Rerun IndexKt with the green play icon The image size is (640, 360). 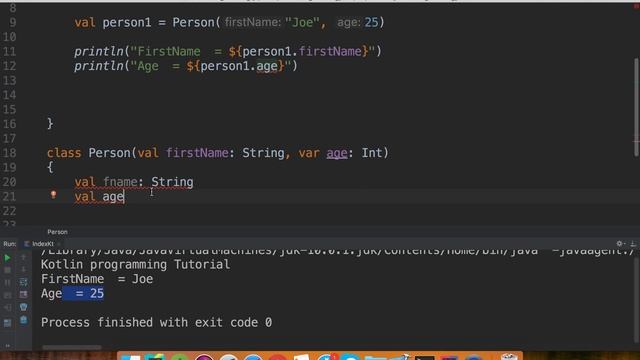click(x=7, y=258)
